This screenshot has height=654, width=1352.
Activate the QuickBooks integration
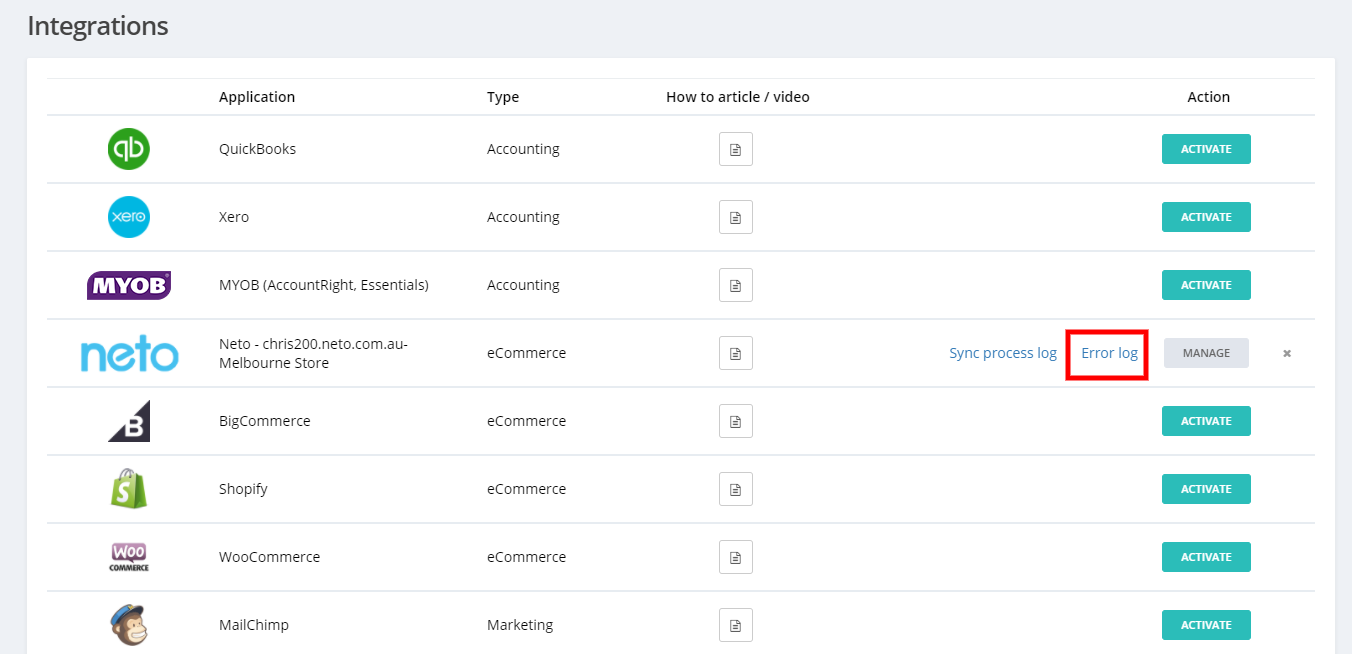coord(1205,149)
